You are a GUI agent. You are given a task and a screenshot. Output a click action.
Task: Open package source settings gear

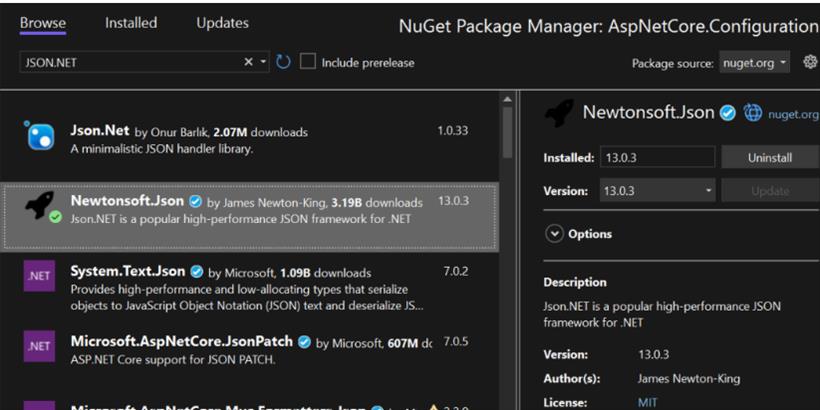810,62
